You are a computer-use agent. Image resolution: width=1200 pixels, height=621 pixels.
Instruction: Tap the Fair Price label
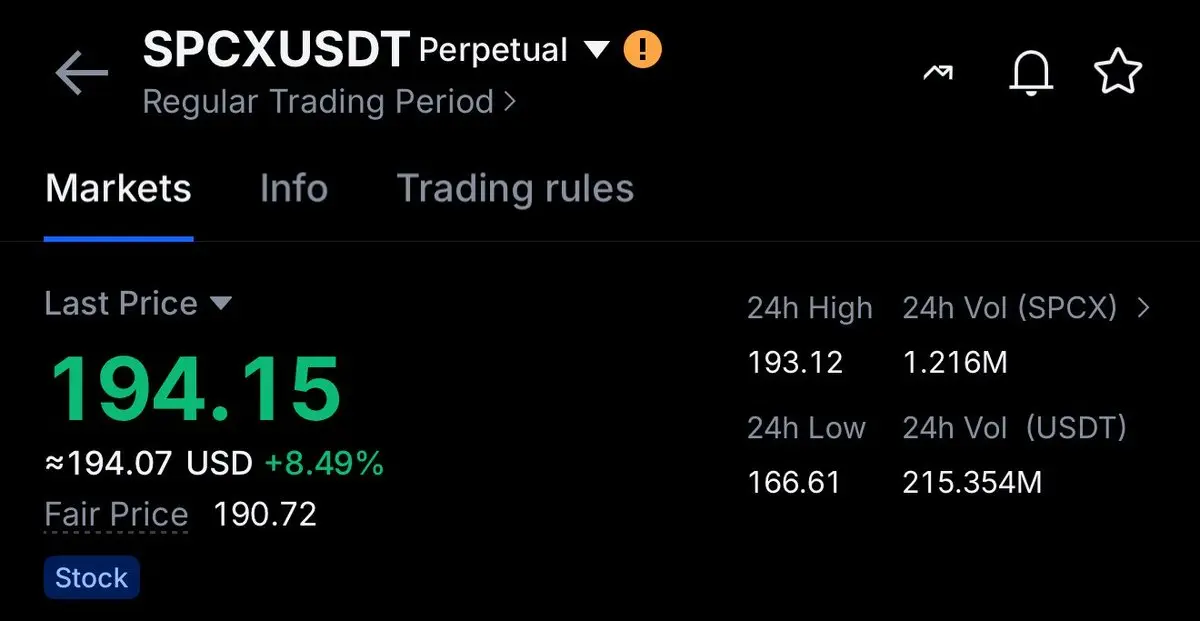(116, 515)
